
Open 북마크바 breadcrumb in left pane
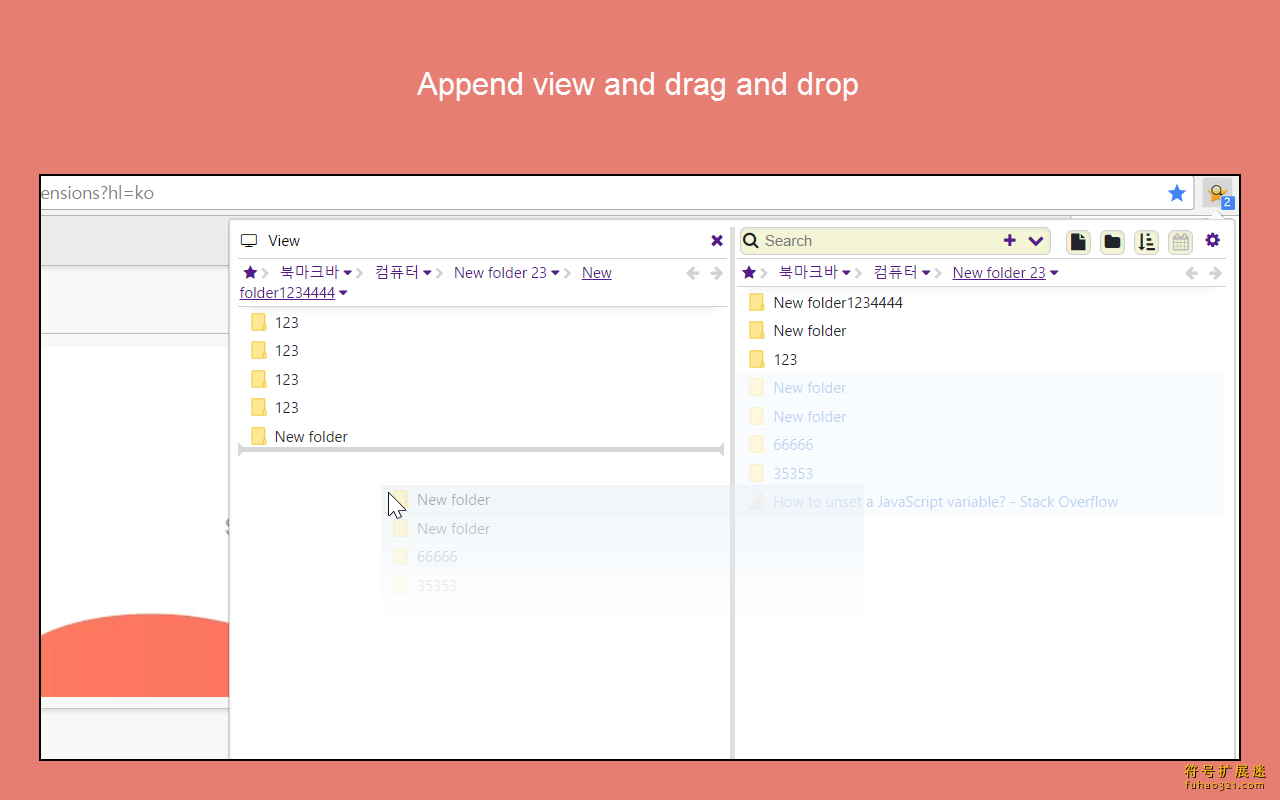coord(310,272)
